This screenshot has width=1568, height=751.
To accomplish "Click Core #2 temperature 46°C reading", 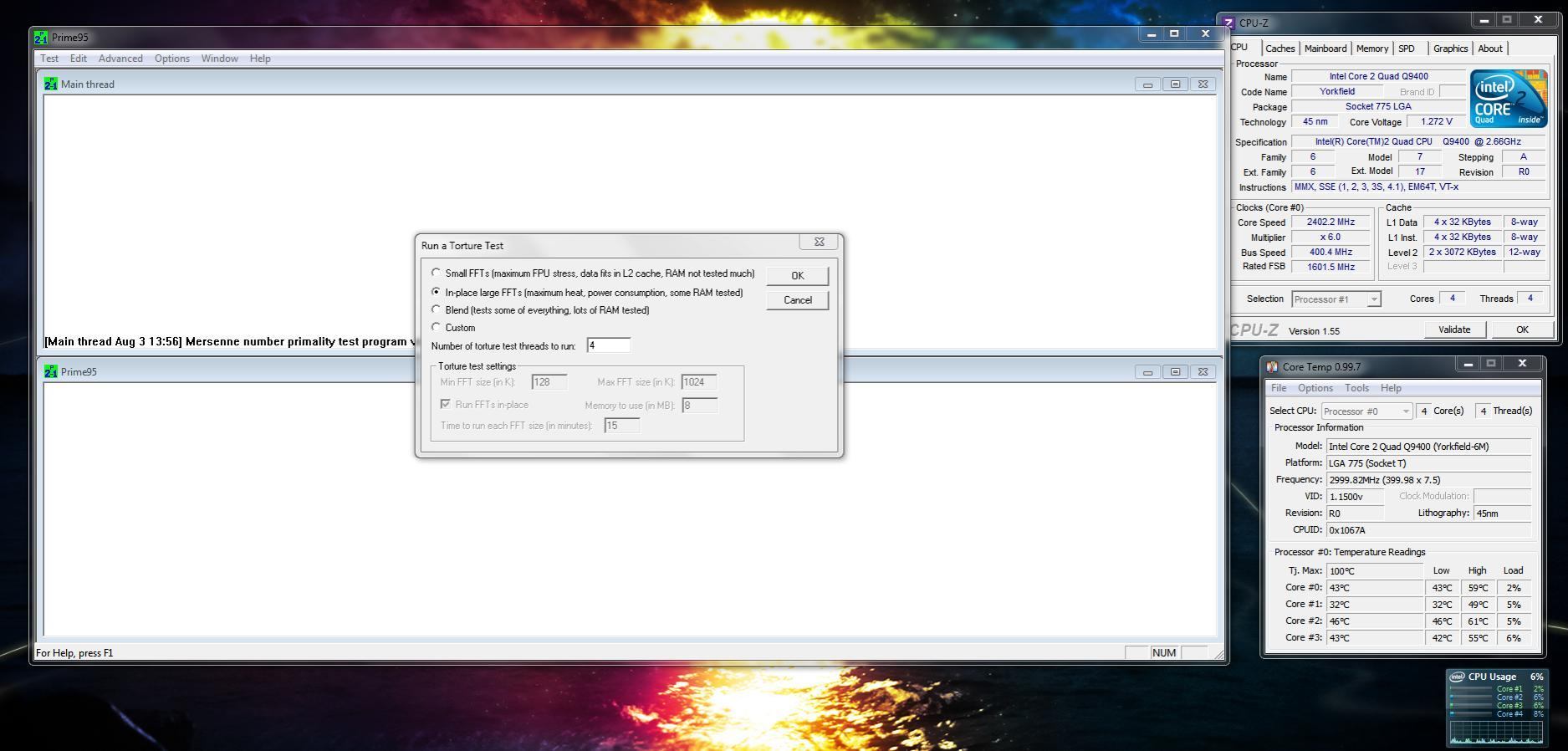I will click(1375, 621).
